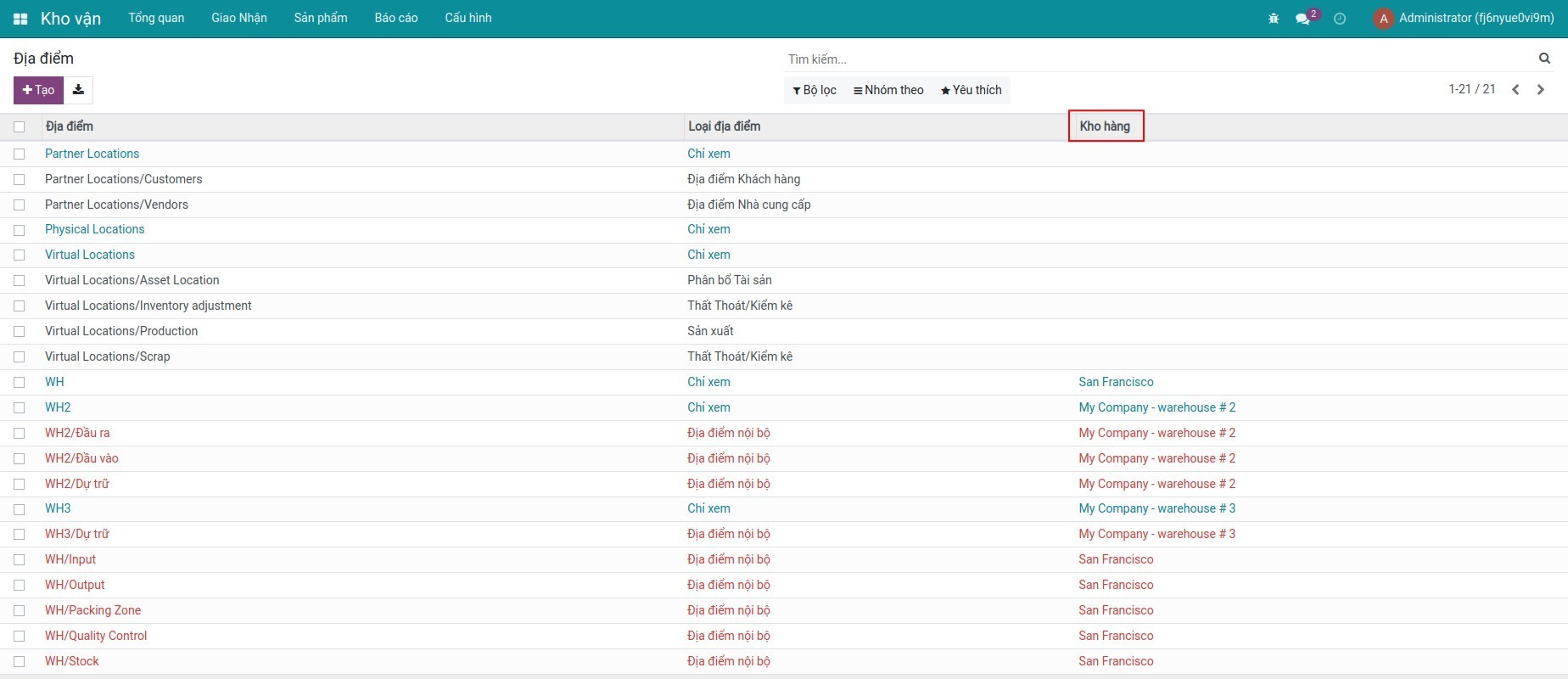Open the conversations chat icon

pyautogui.click(x=1302, y=19)
